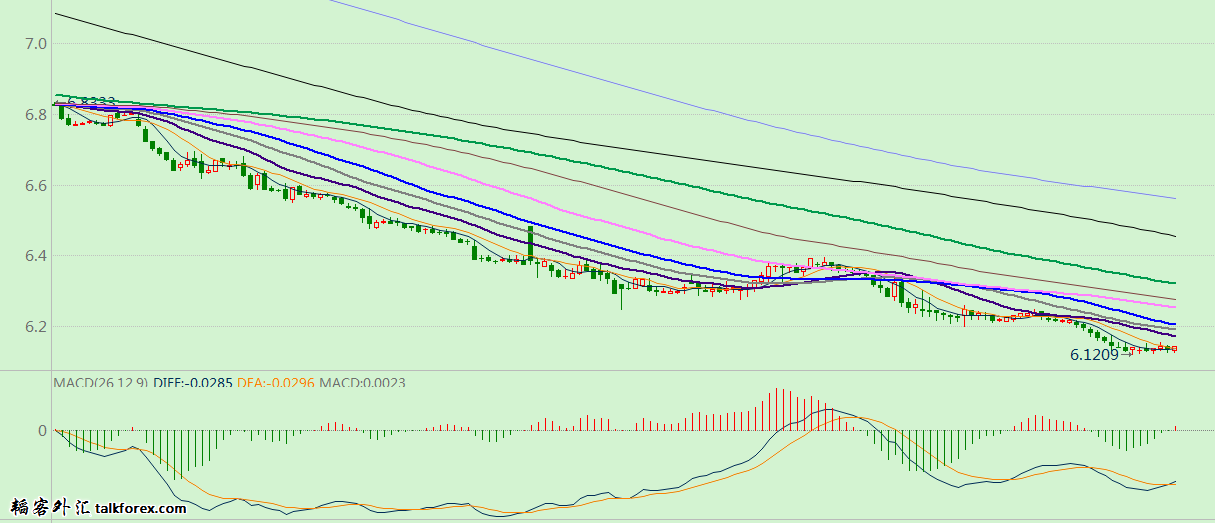Select the tall green candlestick mid-chart

click(x=530, y=243)
